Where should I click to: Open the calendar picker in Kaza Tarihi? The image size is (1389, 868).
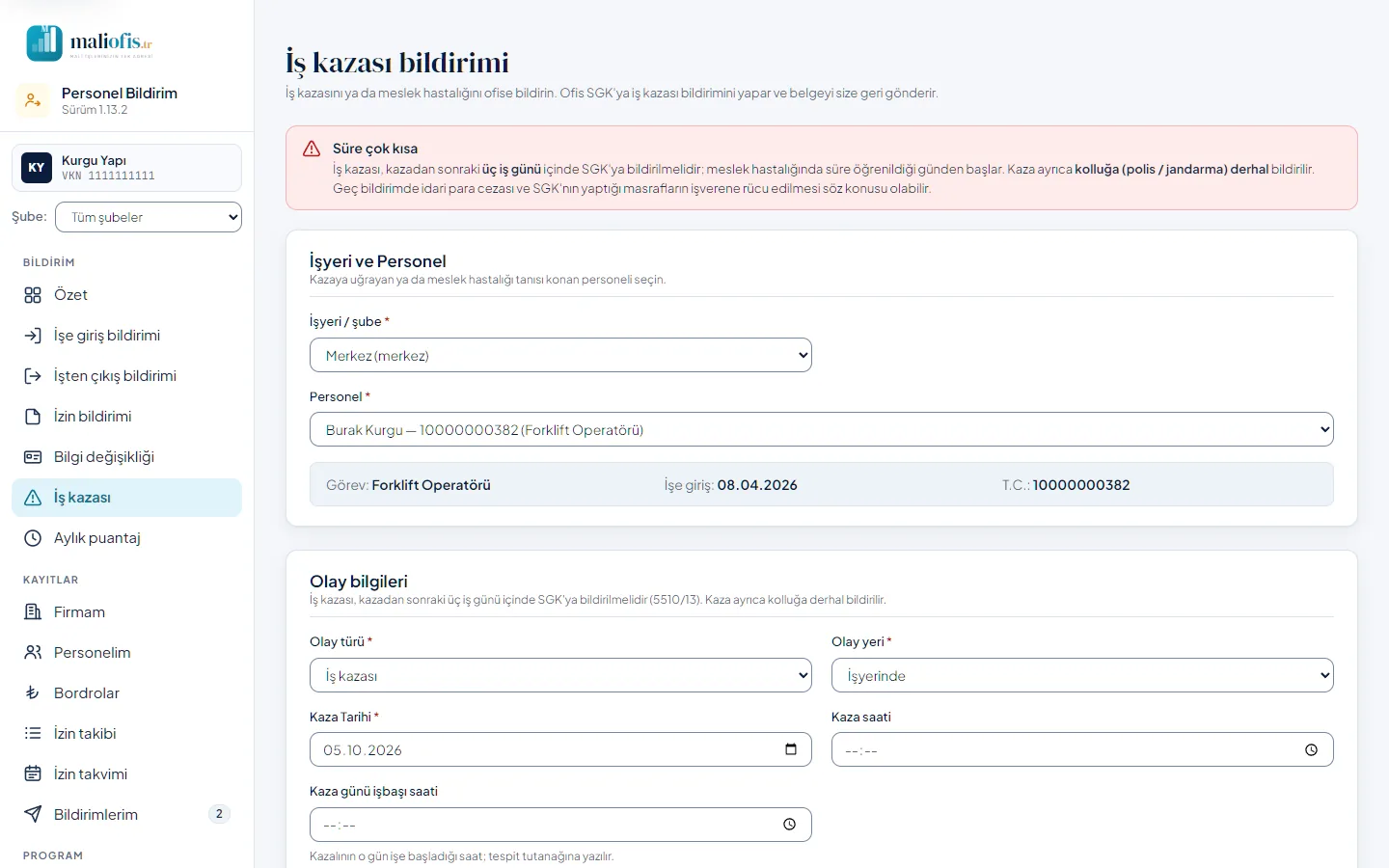(x=791, y=749)
